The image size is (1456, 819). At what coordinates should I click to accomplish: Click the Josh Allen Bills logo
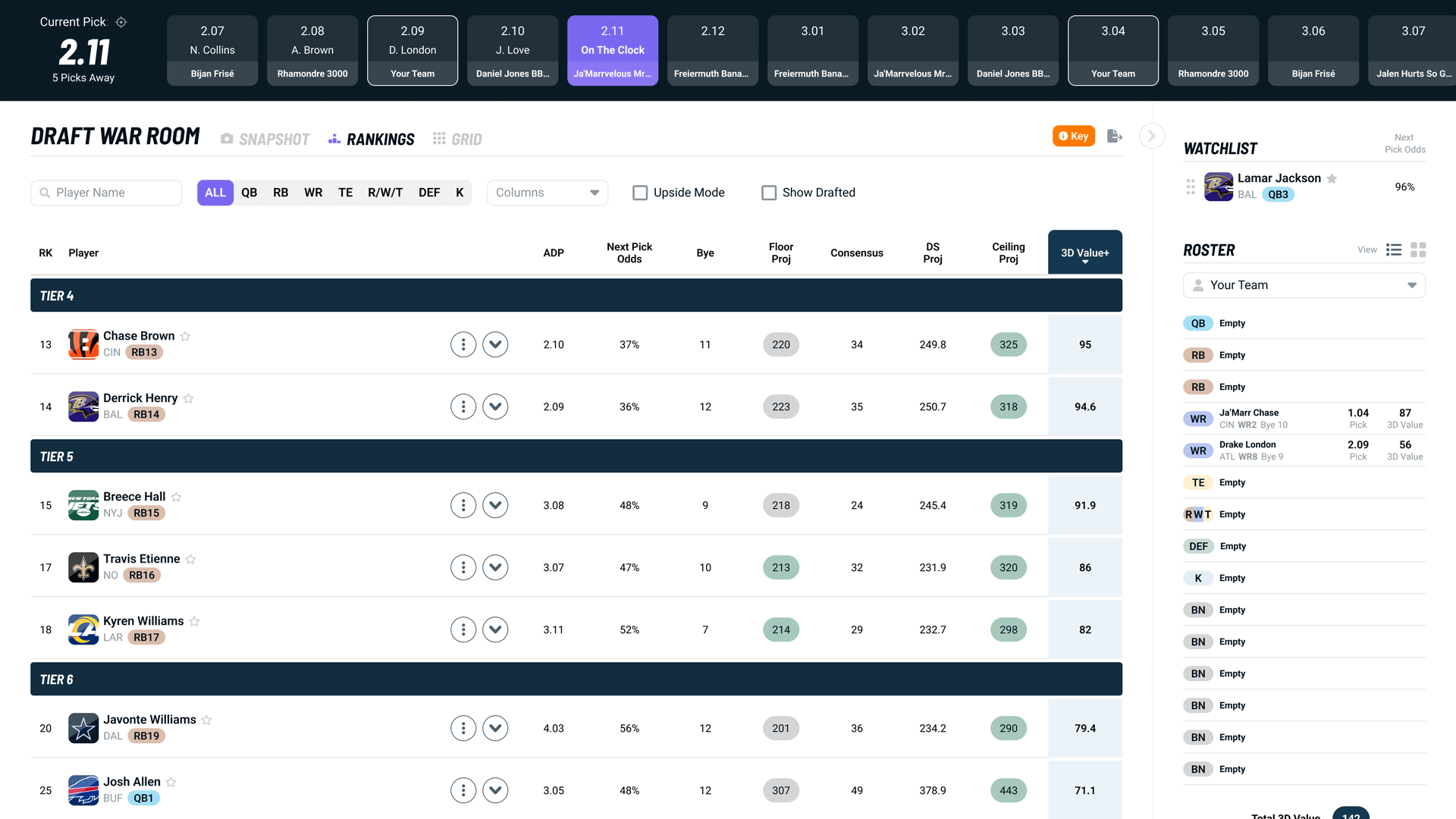pos(83,790)
